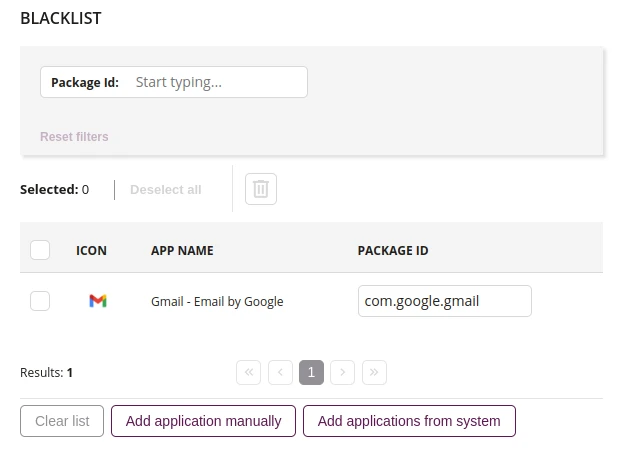This screenshot has height=469, width=618.
Task: Click the BLACKLIST heading
Action: [61, 18]
